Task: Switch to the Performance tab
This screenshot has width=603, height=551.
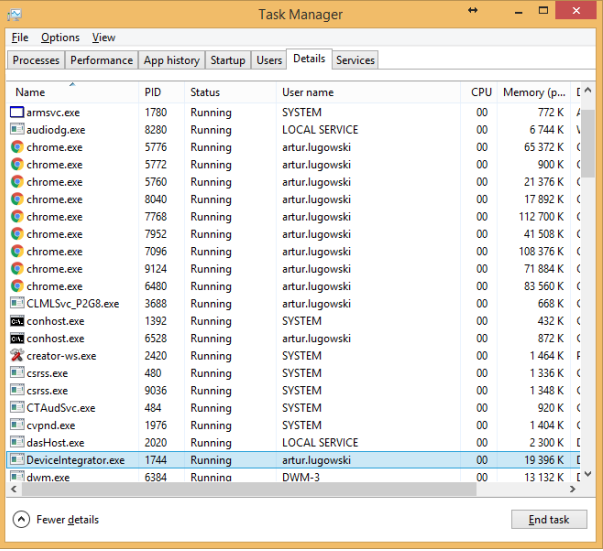Action: 101,60
